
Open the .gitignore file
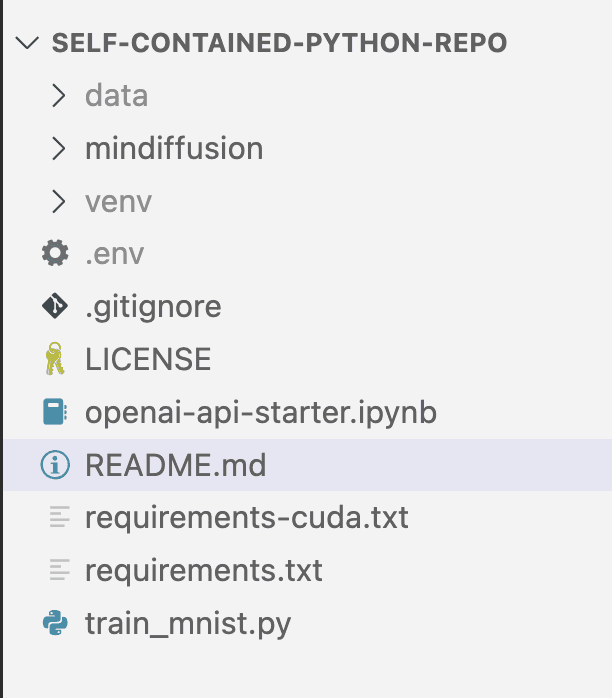307,307
